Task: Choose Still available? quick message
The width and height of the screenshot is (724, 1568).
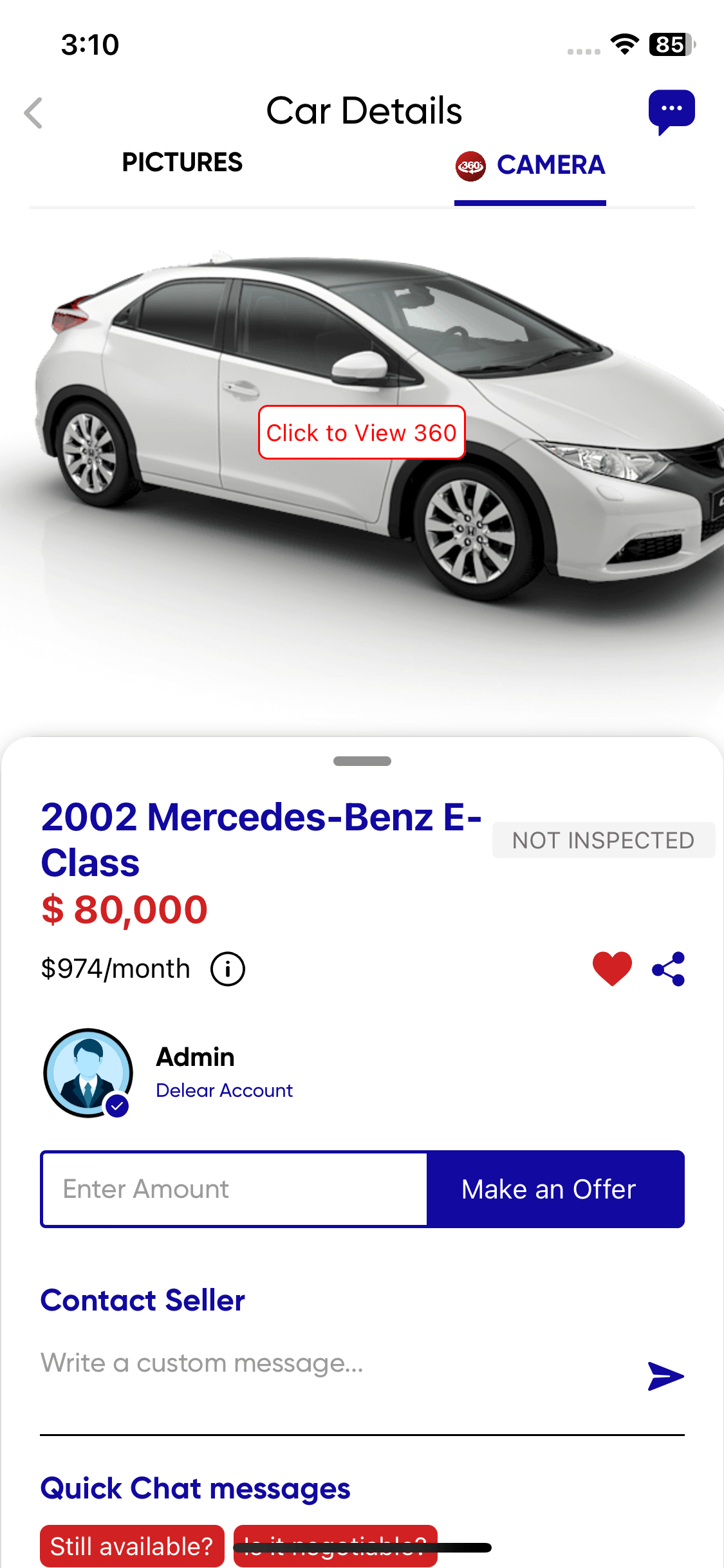Action: click(x=132, y=1545)
